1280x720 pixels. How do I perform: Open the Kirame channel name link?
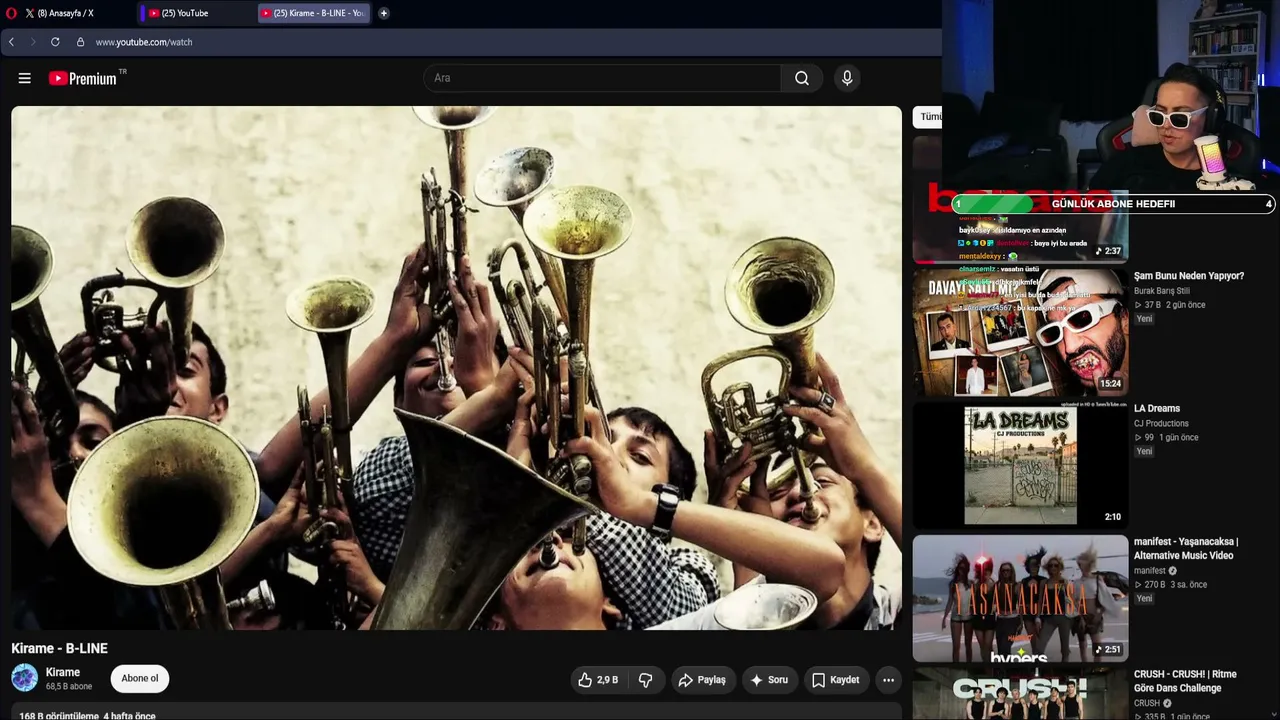point(63,672)
